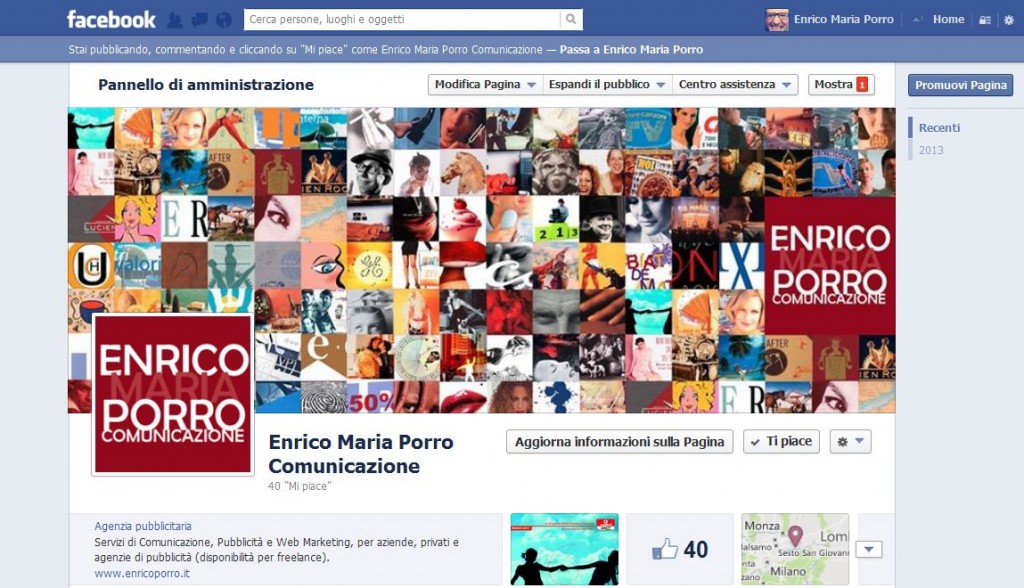Click the Agenzia pubblicitaria category link
This screenshot has width=1024, height=588.
coord(143,526)
